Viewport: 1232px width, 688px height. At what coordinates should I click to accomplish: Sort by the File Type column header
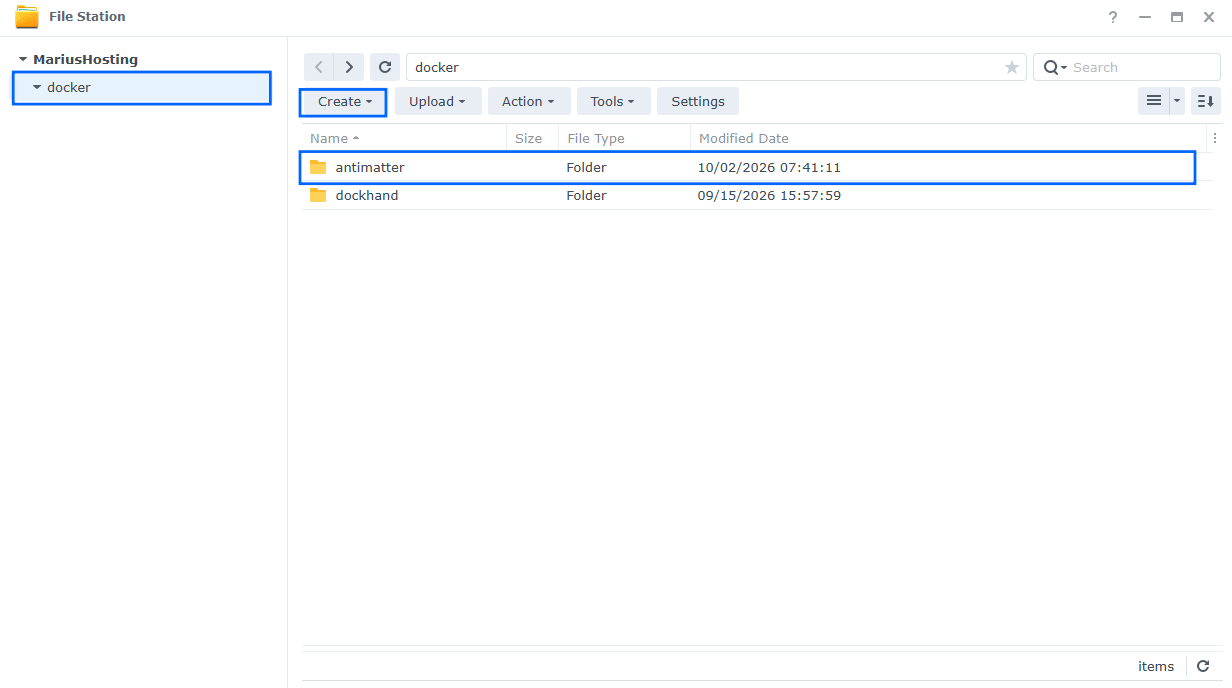point(624,138)
